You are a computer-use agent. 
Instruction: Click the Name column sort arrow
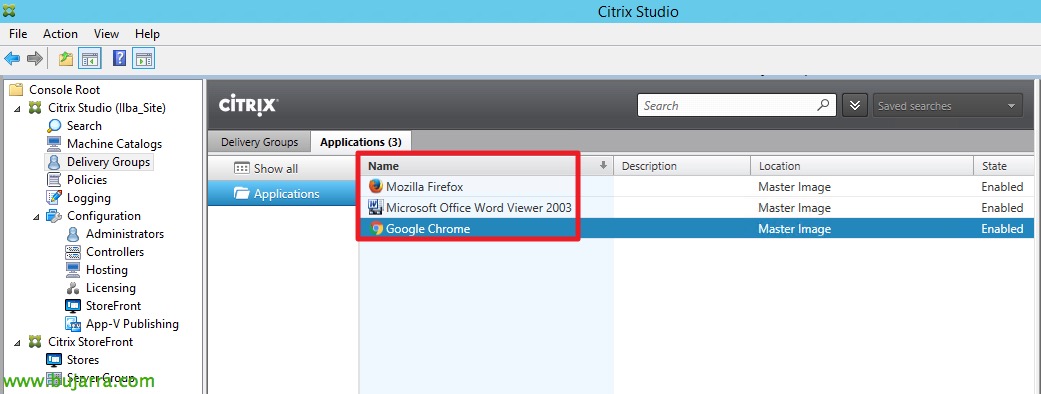(x=603, y=165)
